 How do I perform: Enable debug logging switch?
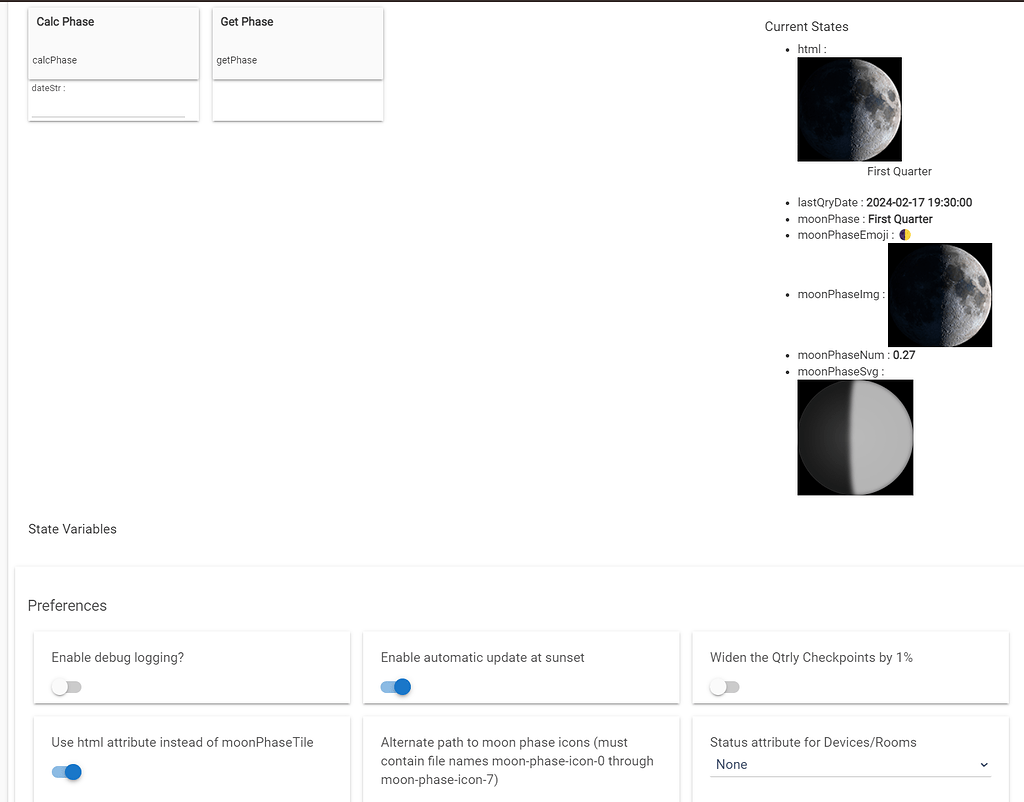tap(67, 687)
